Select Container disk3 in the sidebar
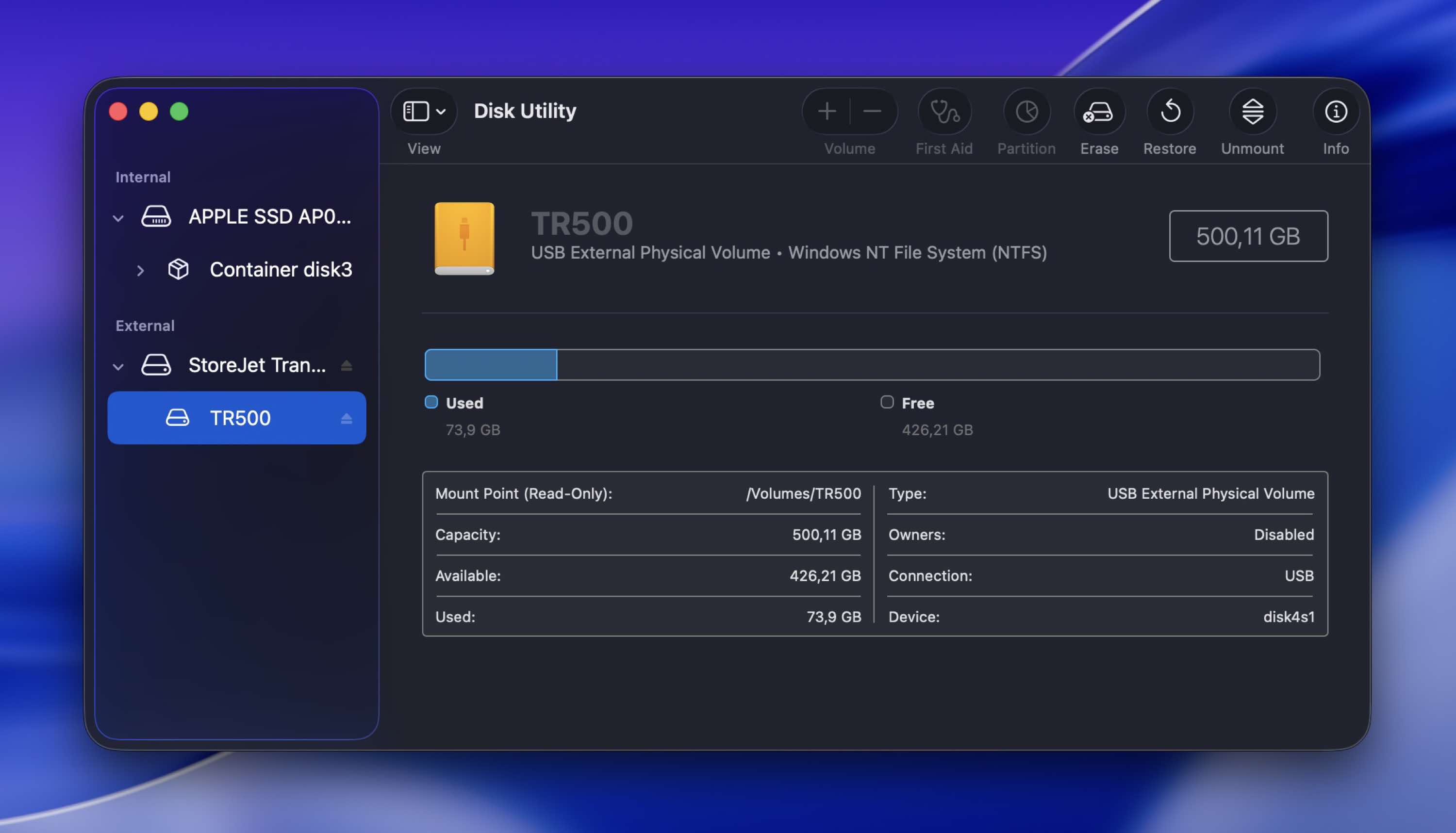Screen dimensions: 1456x833 point(236,269)
